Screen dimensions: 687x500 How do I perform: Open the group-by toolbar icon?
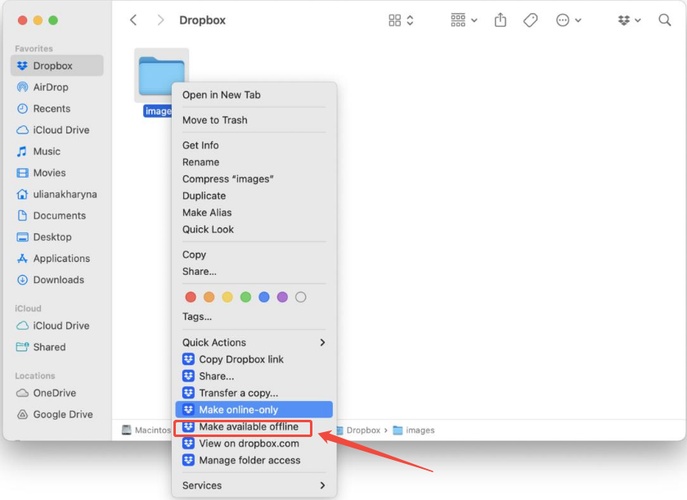[x=458, y=20]
